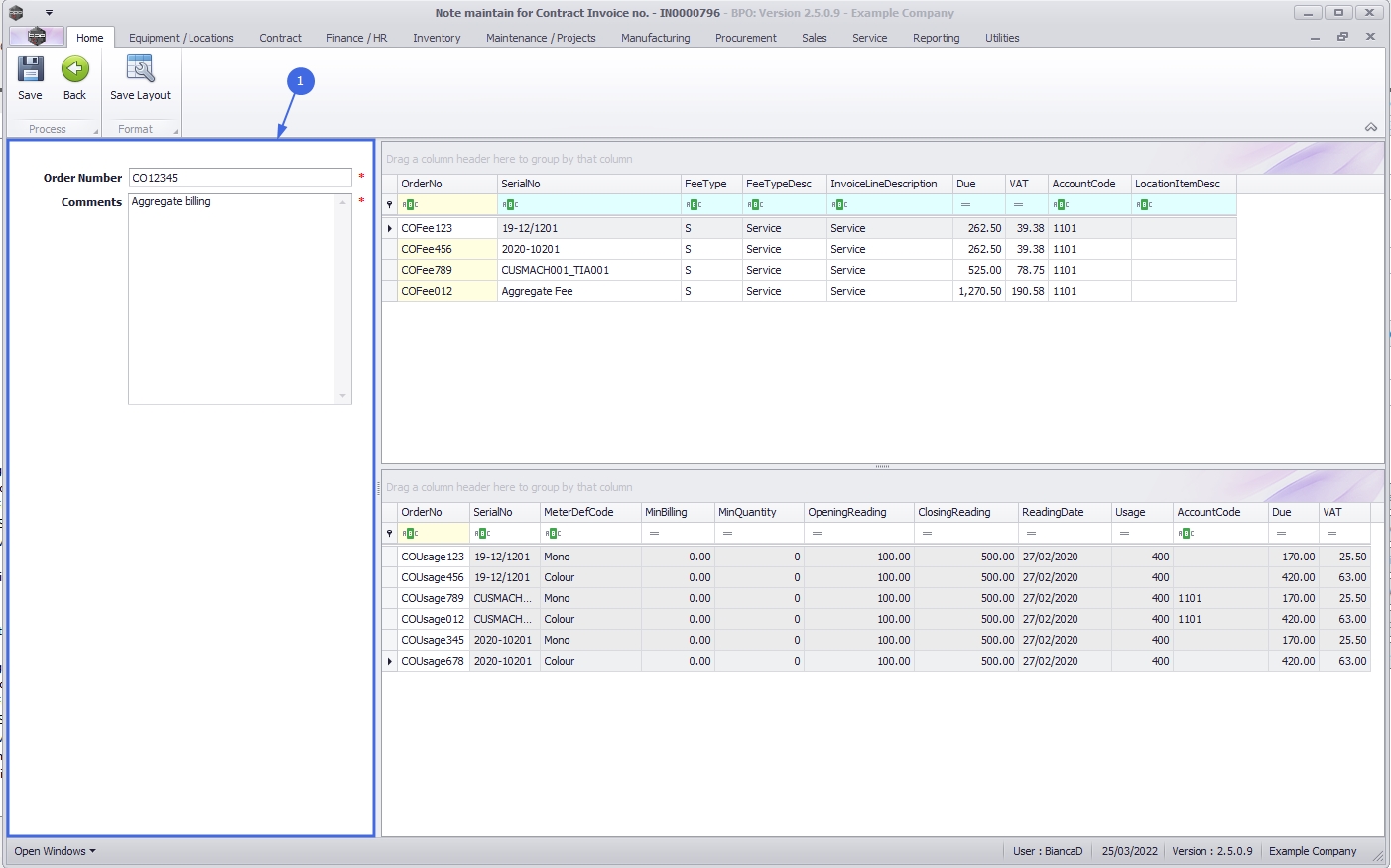1391x868 pixels.
Task: Expand the Format group dialog launcher
Action: click(175, 131)
